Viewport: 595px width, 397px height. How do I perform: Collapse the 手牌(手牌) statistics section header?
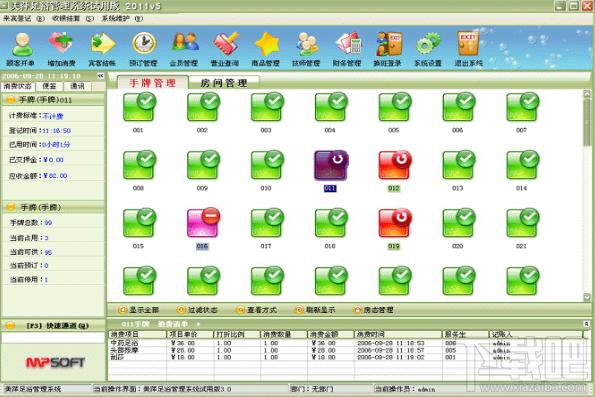53,207
